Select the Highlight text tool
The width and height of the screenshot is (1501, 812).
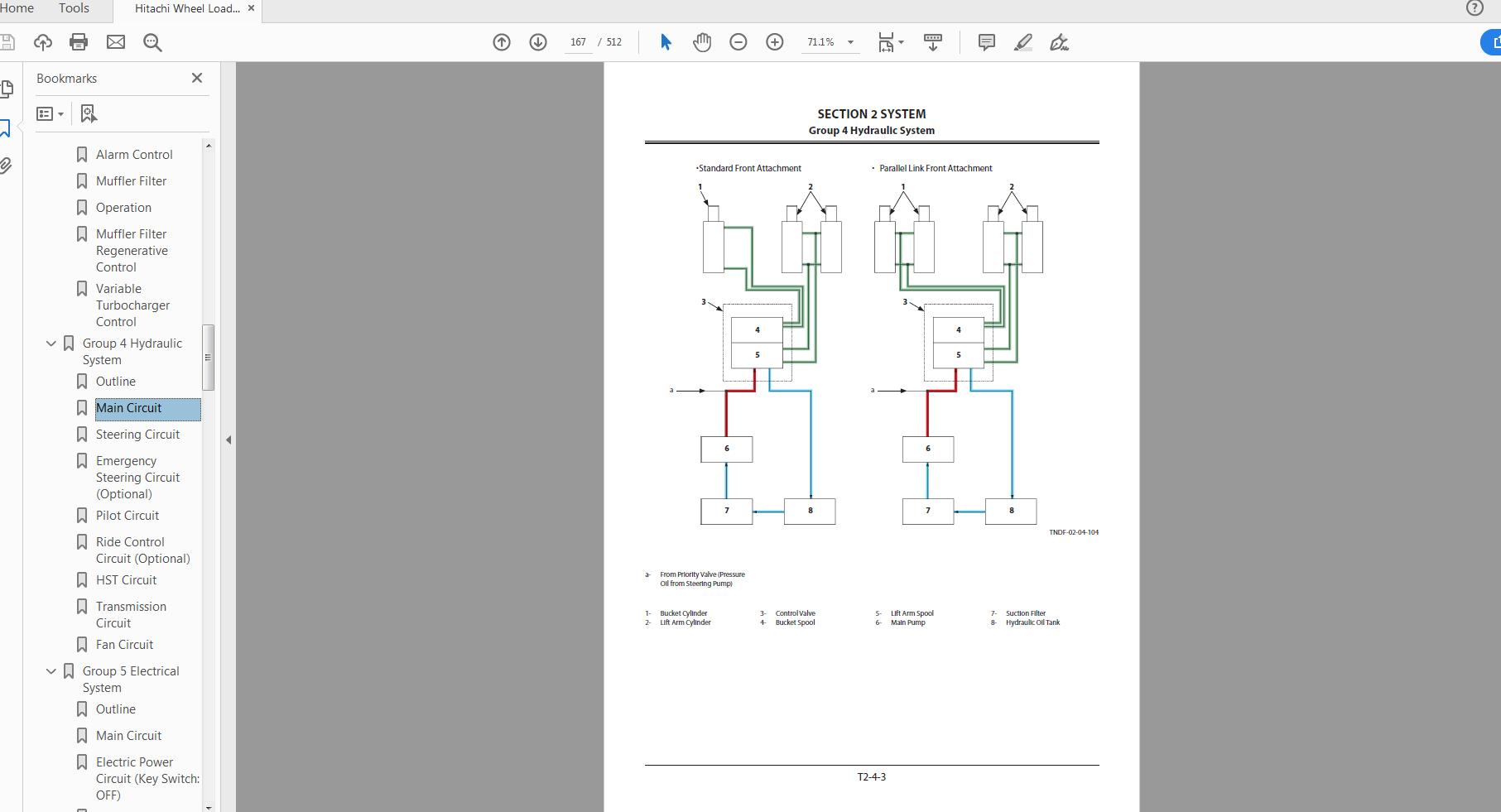pos(1023,42)
